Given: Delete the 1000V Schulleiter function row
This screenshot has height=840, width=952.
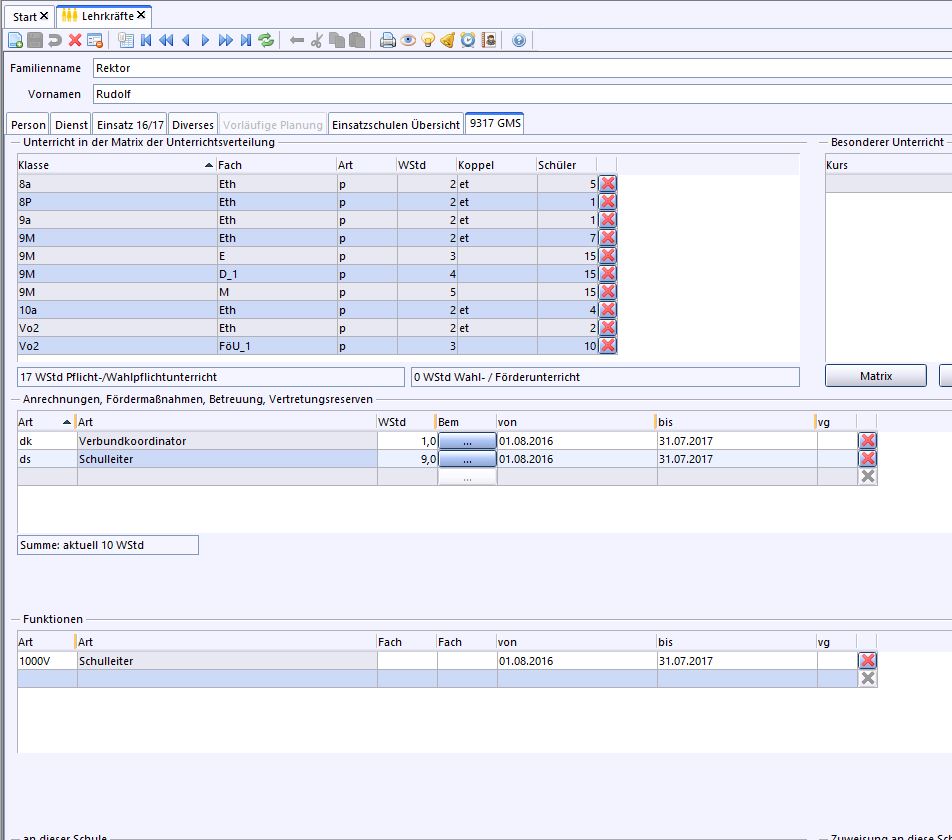Looking at the screenshot, I should tap(868, 660).
